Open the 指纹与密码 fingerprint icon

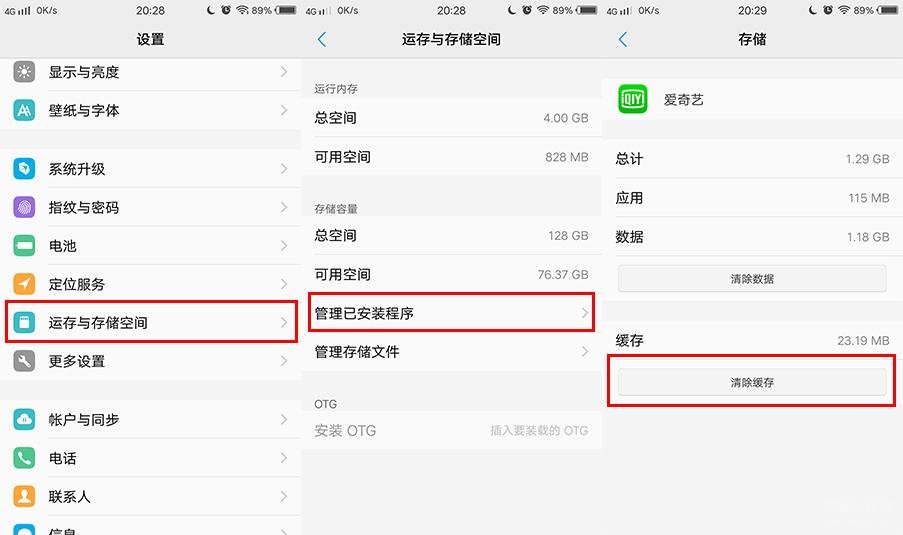(24, 207)
